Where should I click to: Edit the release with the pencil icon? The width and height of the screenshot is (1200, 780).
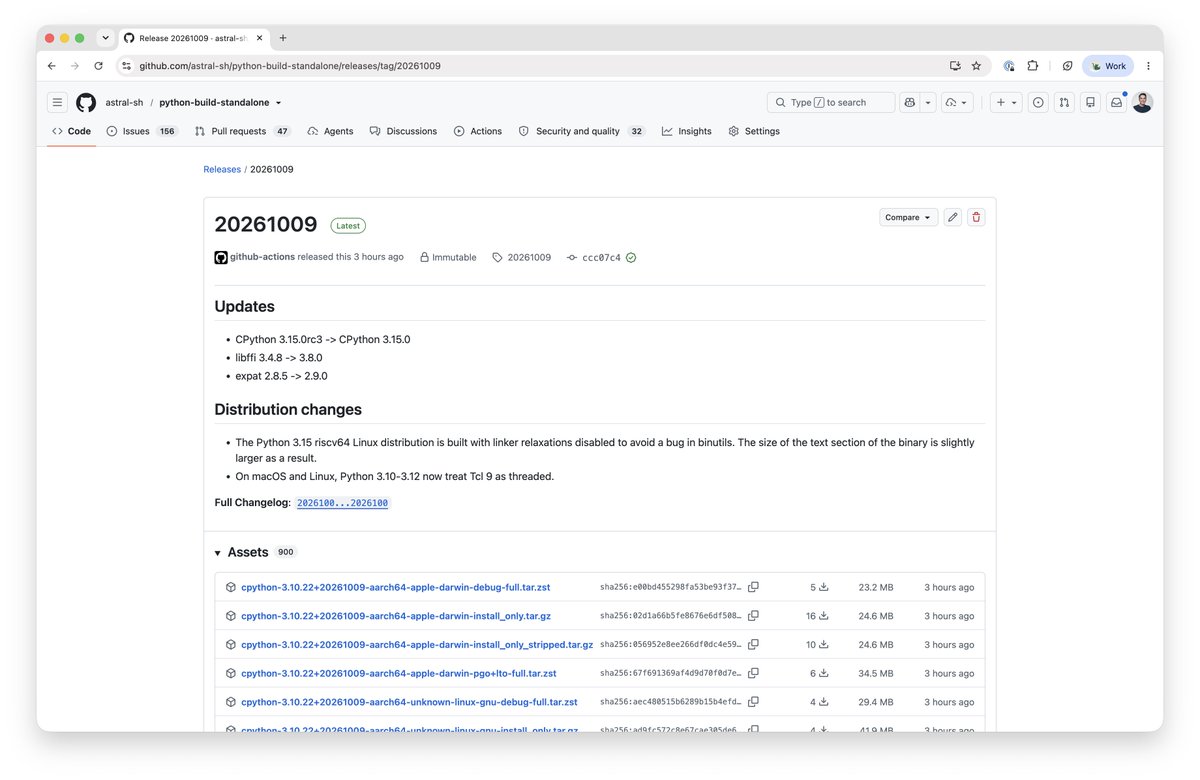pyautogui.click(x=953, y=217)
